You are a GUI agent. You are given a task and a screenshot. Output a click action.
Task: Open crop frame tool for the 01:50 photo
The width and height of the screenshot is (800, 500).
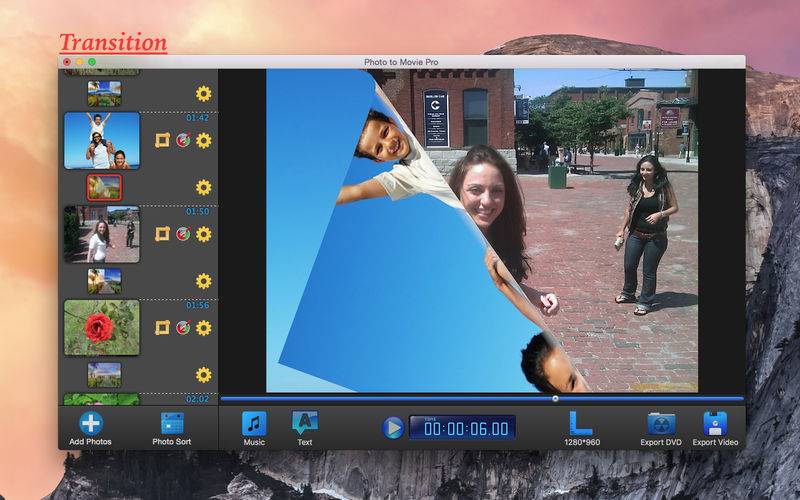click(x=162, y=234)
